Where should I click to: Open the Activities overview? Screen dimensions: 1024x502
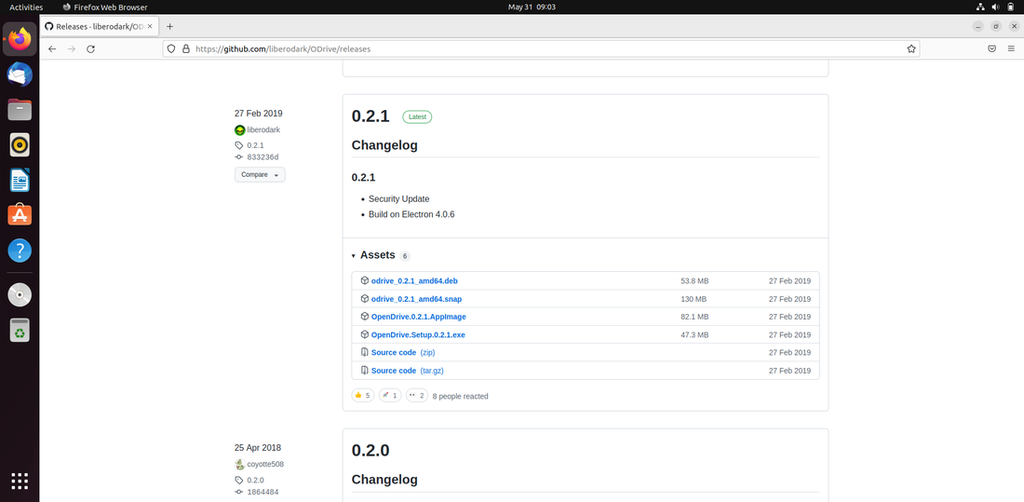(x=26, y=7)
